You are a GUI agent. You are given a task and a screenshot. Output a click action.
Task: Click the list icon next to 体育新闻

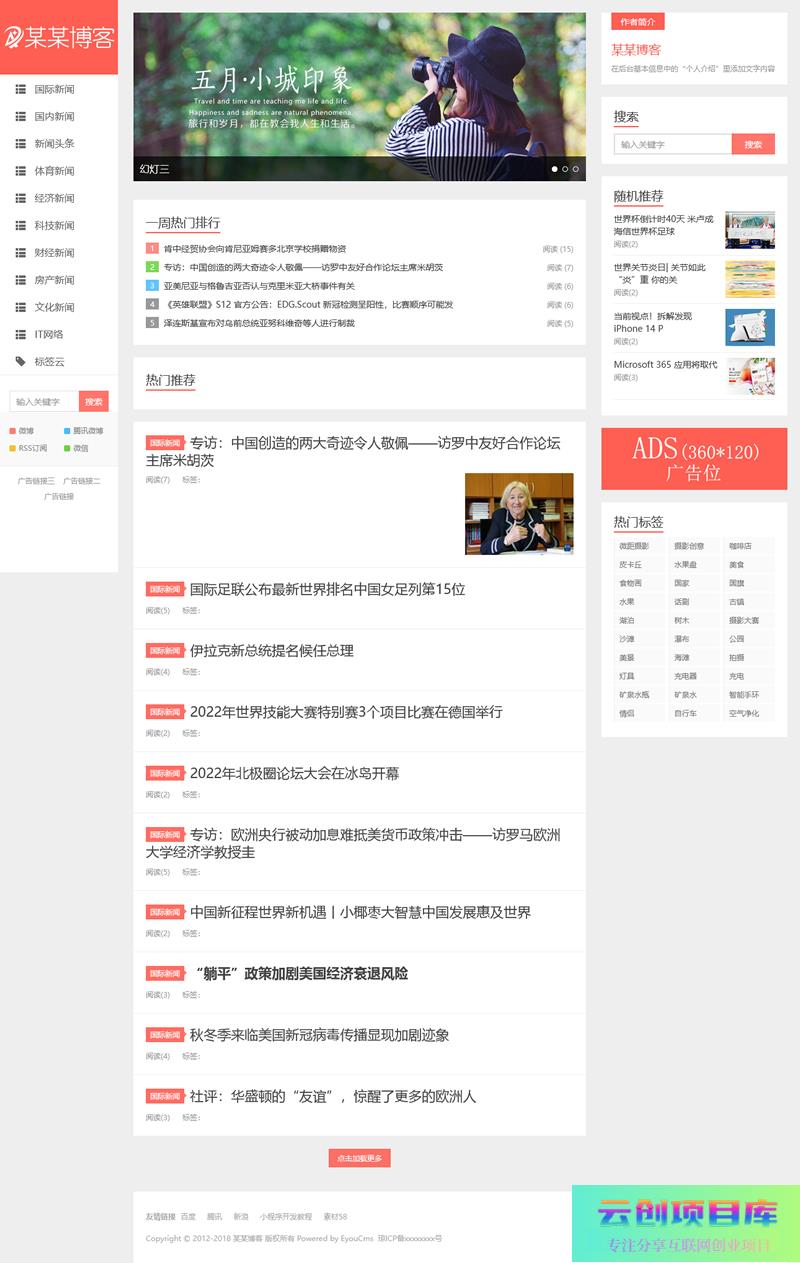coord(20,171)
